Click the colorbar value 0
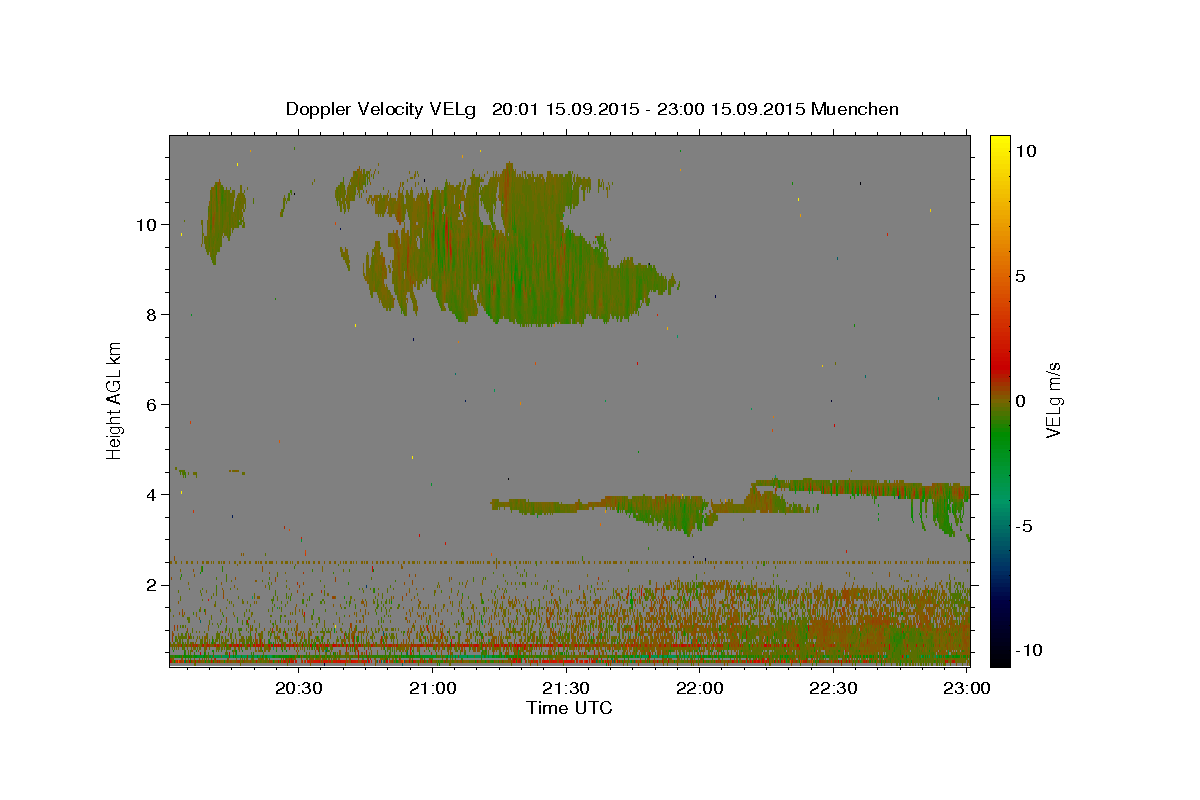1200x800 pixels. pos(1021,401)
